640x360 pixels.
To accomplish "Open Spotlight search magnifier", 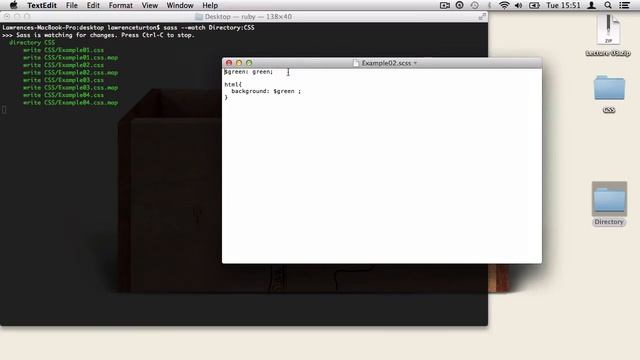I will pyautogui.click(x=608, y=5).
